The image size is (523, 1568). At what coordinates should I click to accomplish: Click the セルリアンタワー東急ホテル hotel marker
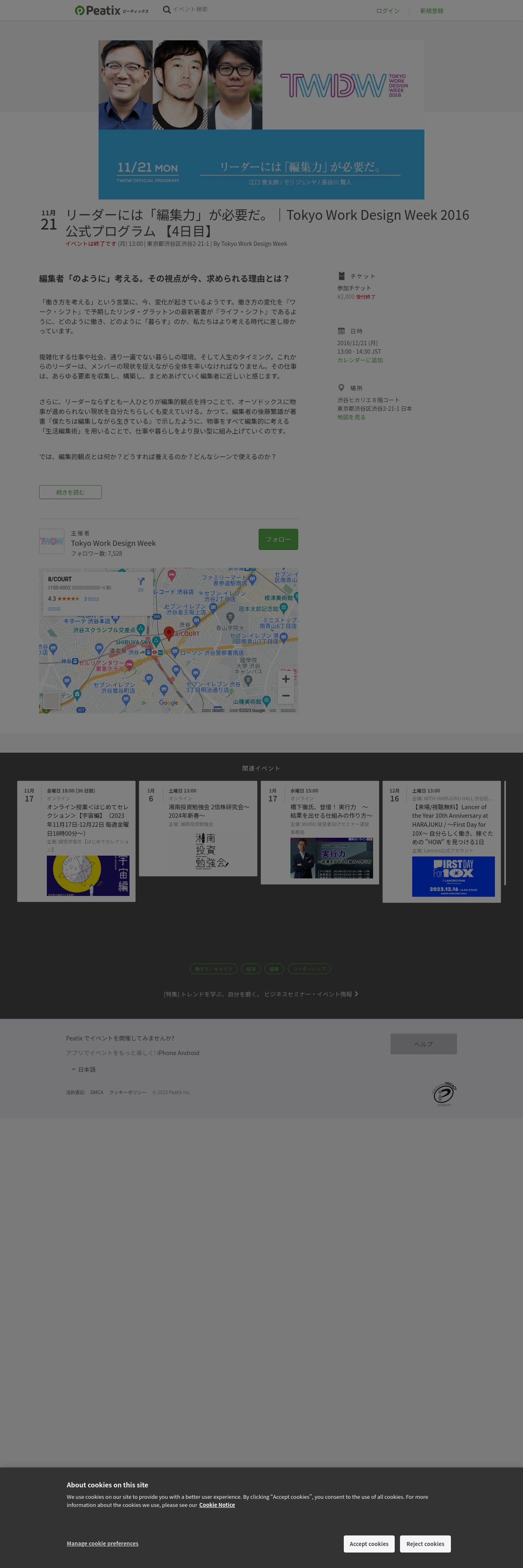tap(129, 665)
